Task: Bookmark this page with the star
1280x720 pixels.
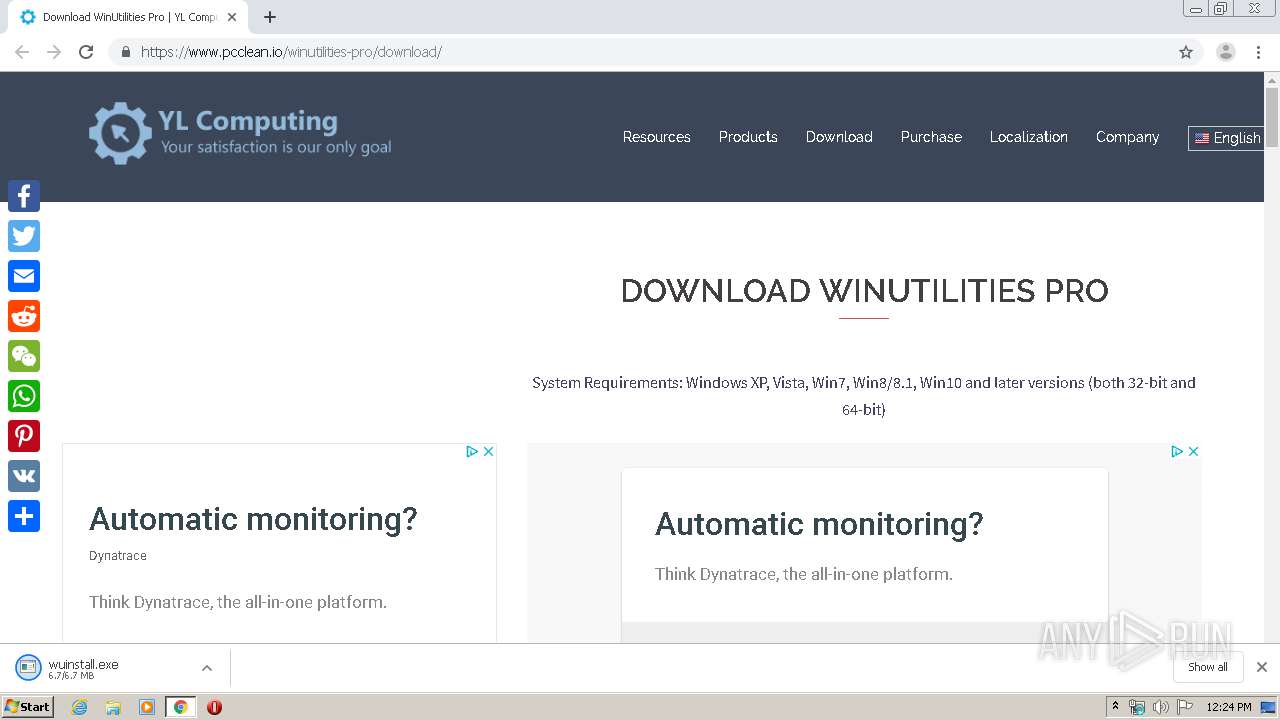Action: [x=1186, y=52]
